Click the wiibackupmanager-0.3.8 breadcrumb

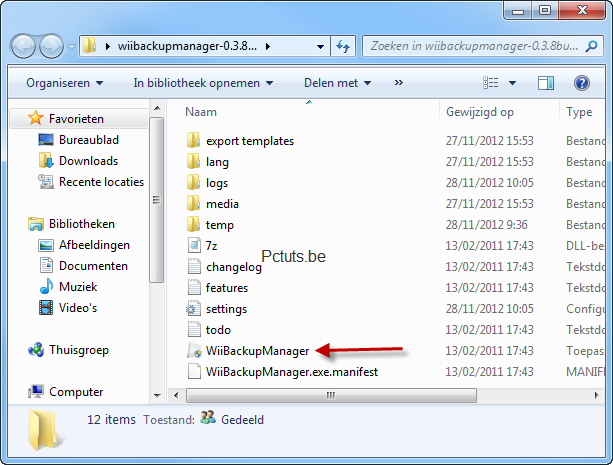click(187, 46)
